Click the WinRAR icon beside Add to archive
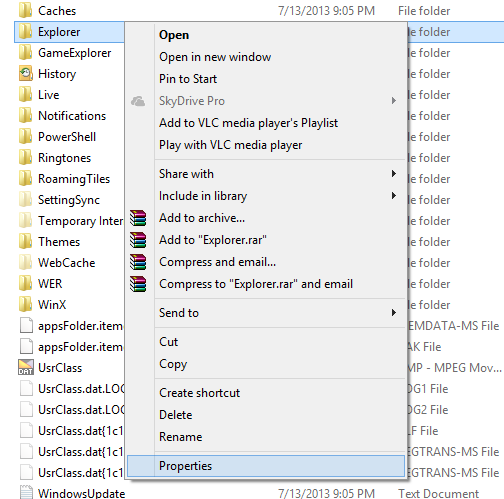504x499 pixels. [138, 218]
